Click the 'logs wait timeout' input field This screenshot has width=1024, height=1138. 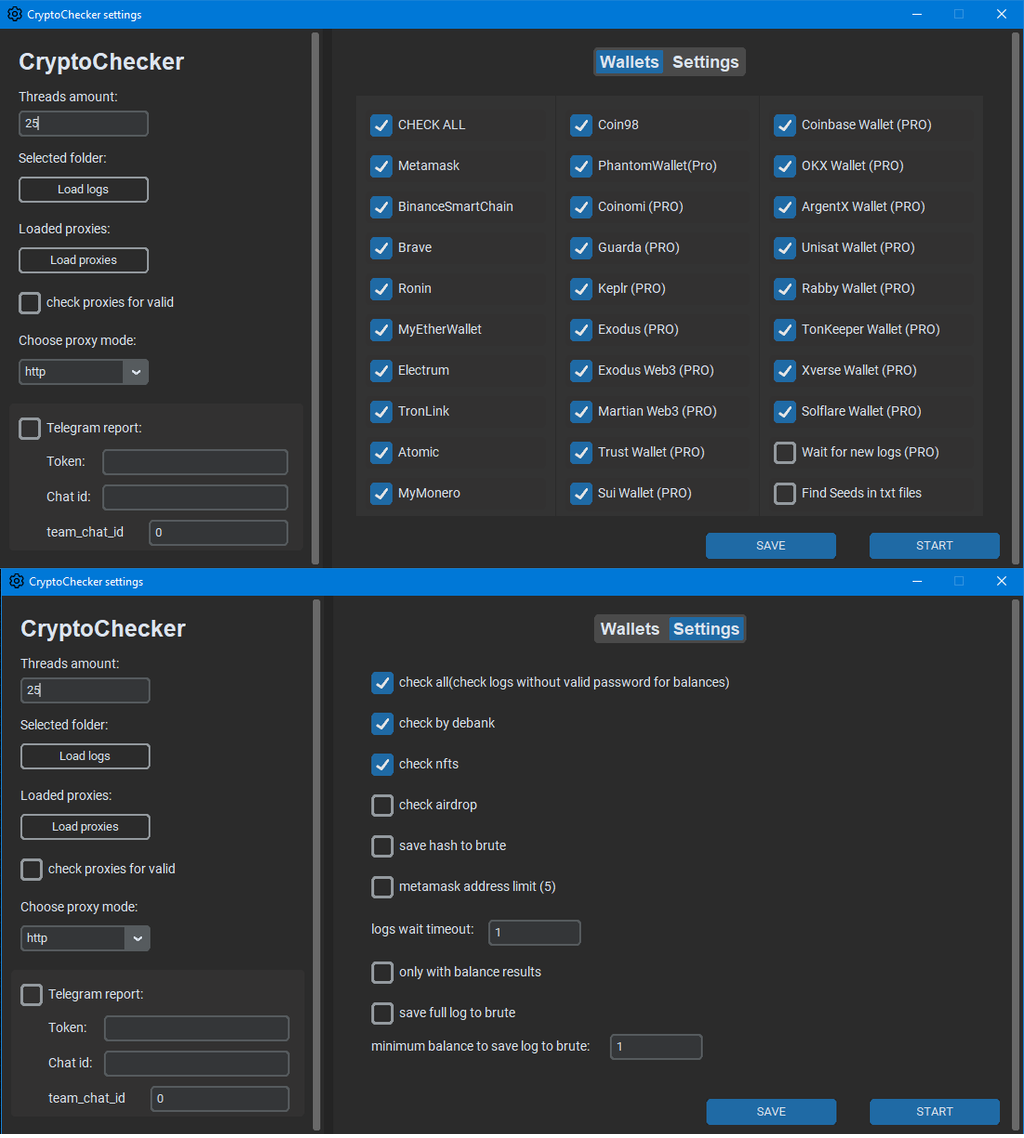(x=534, y=932)
